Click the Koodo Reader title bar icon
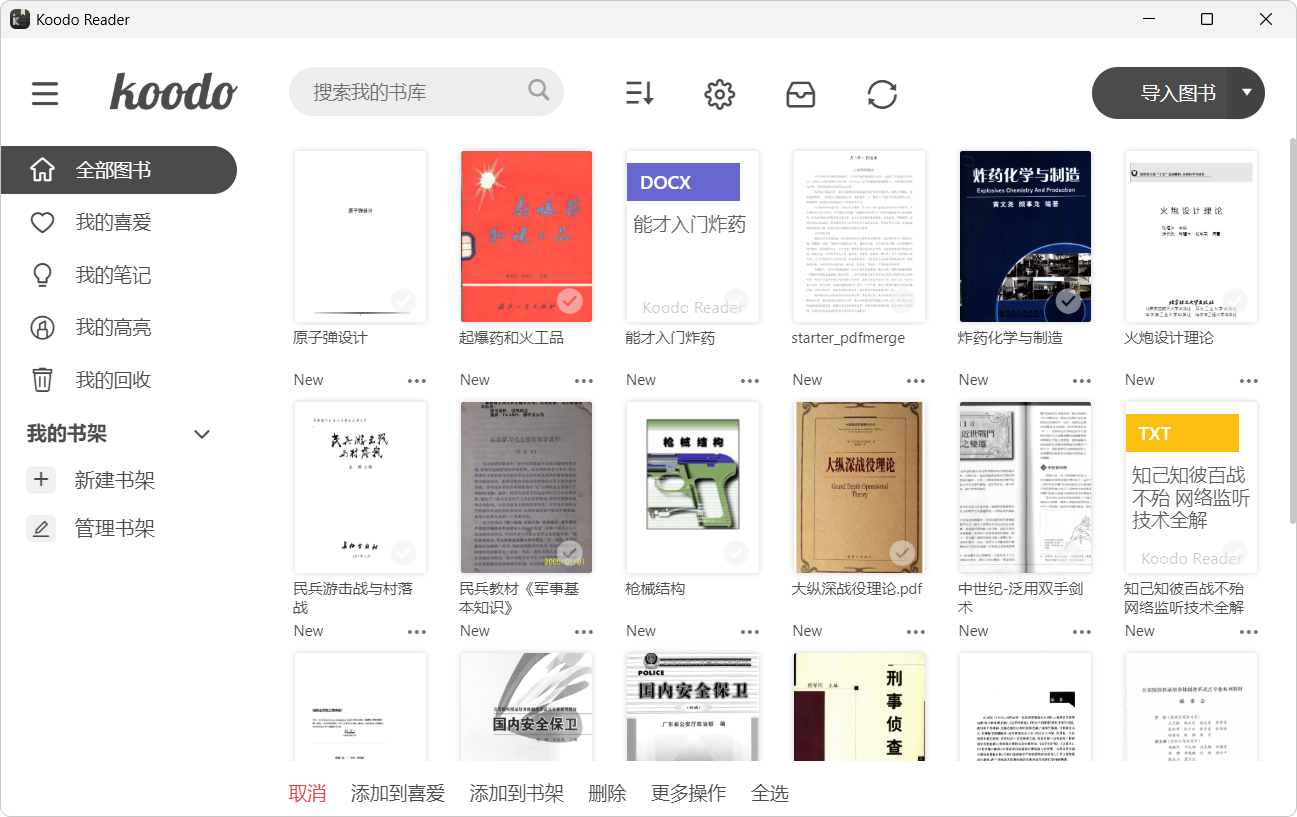The height and width of the screenshot is (817, 1297). point(19,19)
